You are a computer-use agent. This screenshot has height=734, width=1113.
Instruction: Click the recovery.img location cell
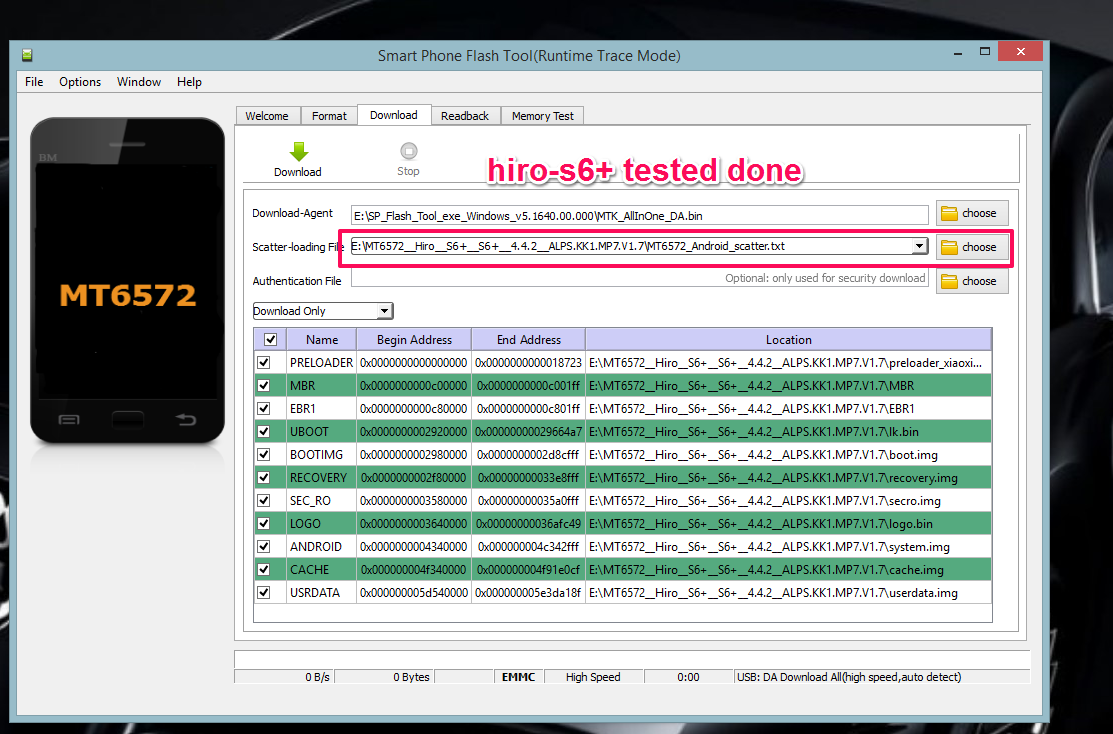click(789, 478)
